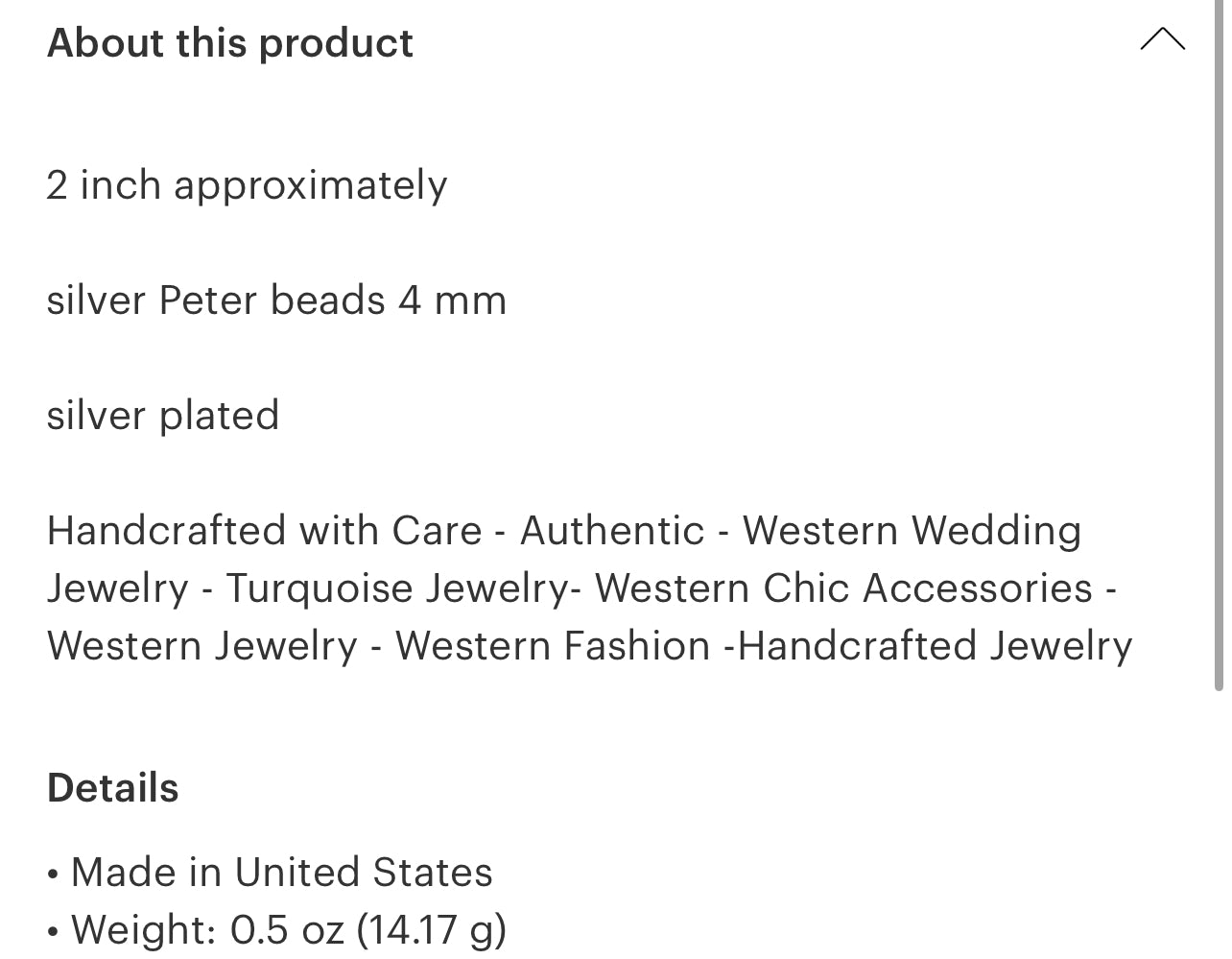Click 'Western Jewelry' in the last description line

202,646
